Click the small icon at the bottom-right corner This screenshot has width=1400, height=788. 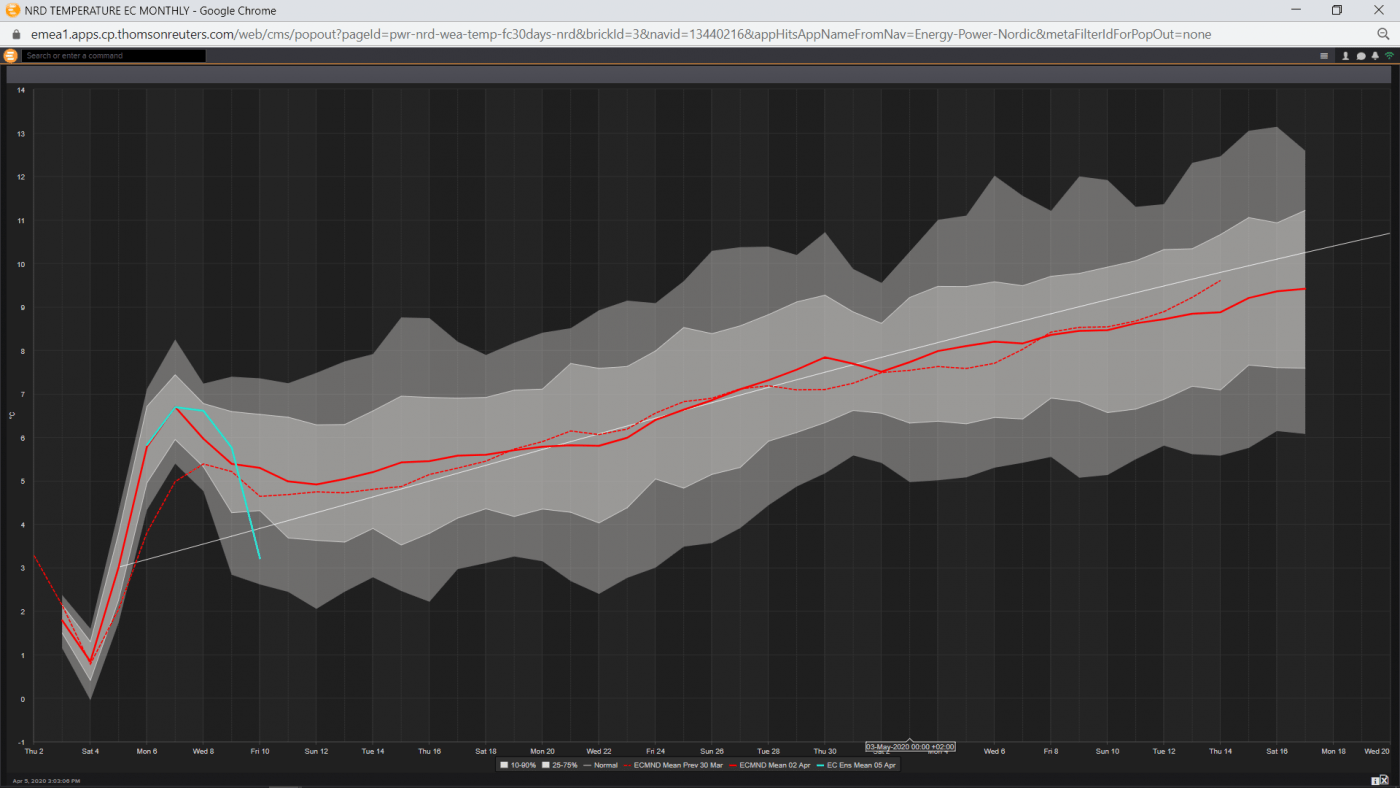(1383, 779)
